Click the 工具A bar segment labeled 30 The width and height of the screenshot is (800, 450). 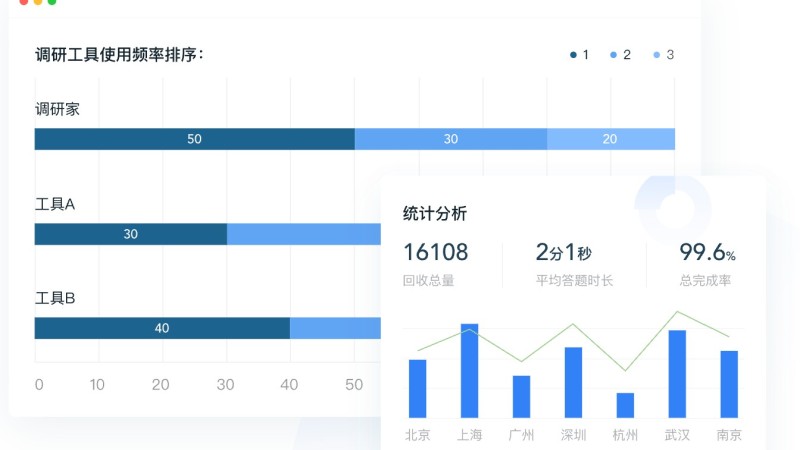(131, 234)
